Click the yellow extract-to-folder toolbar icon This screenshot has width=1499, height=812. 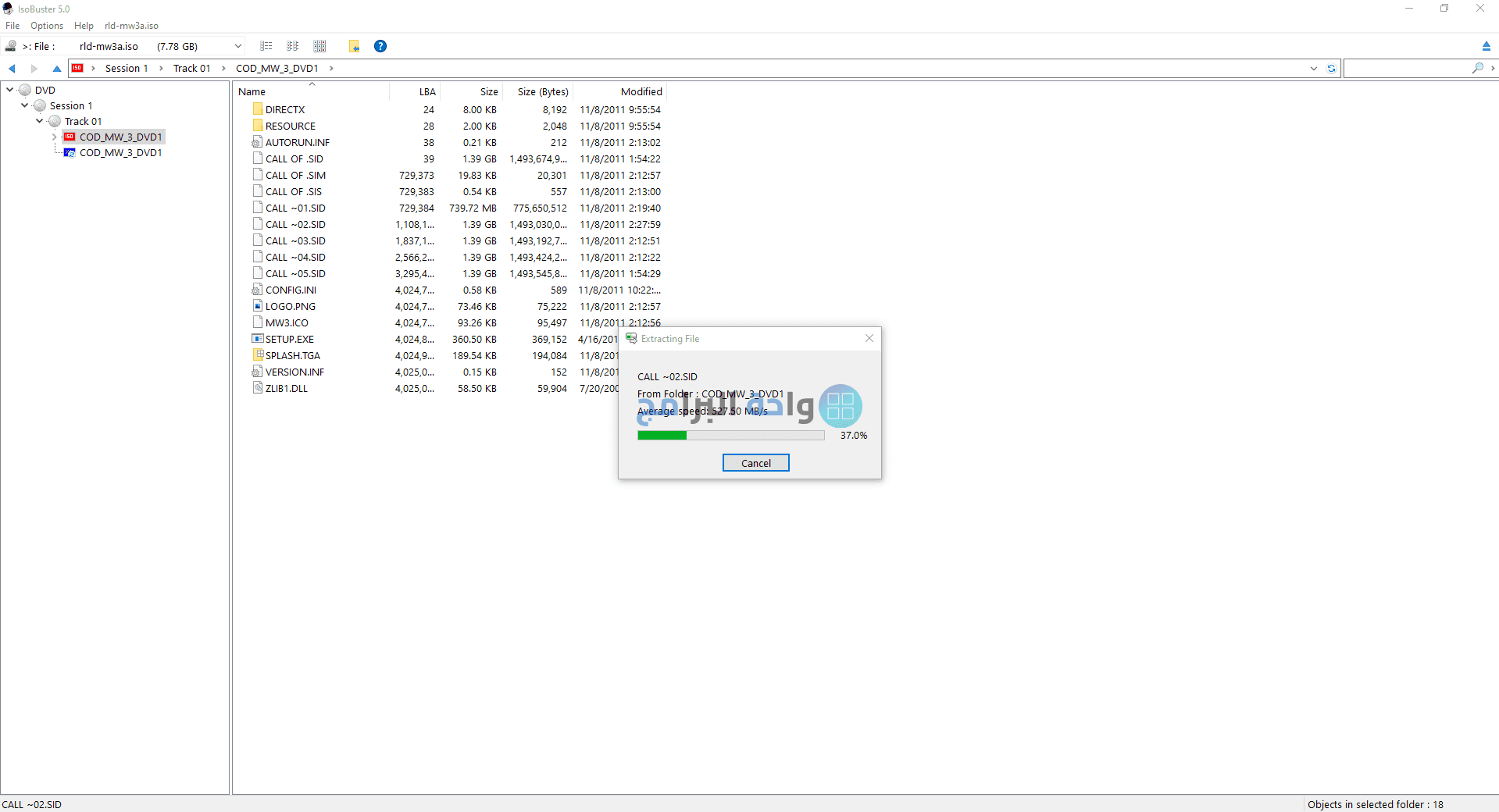pyautogui.click(x=354, y=46)
